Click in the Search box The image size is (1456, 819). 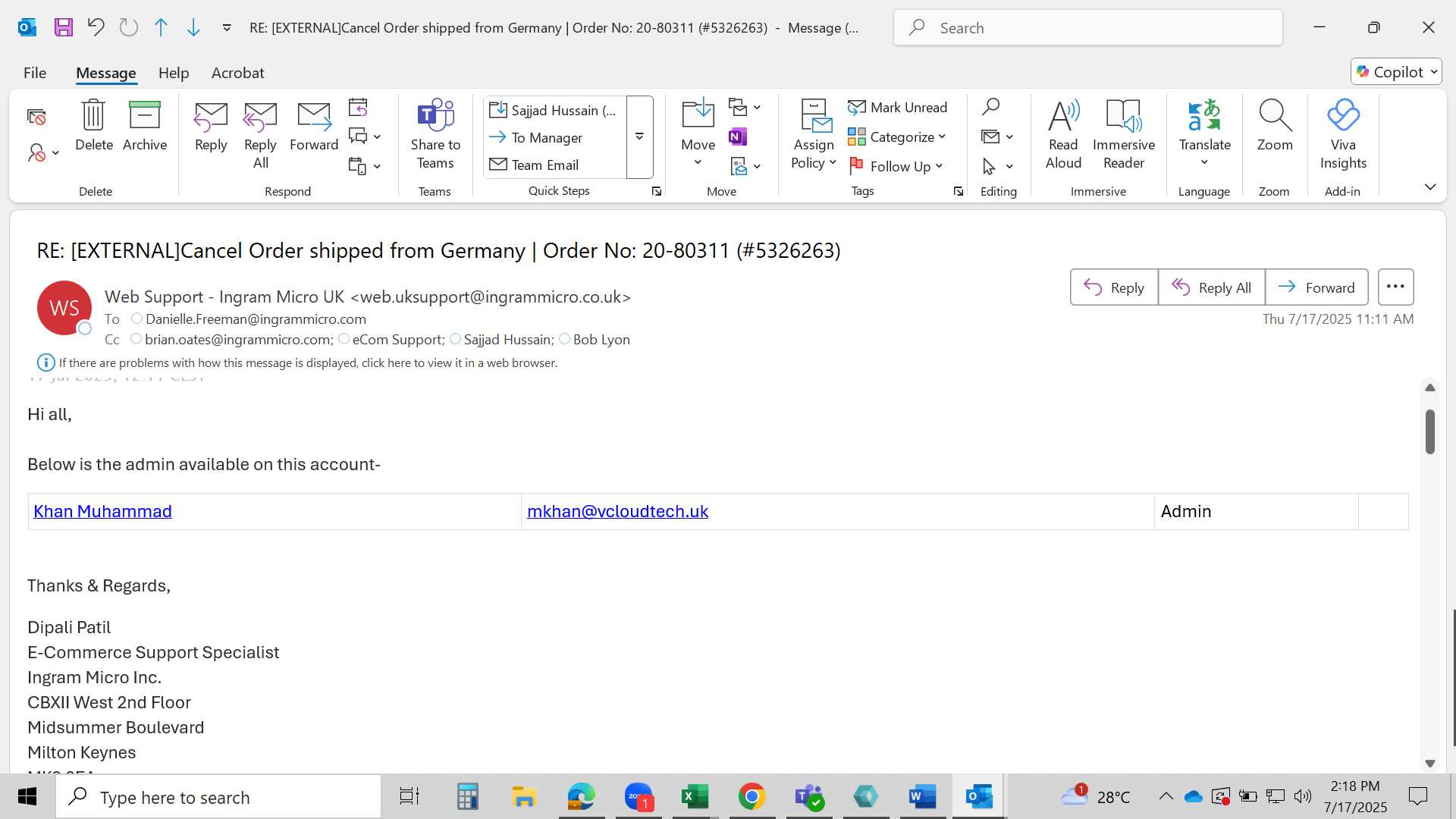1088,28
